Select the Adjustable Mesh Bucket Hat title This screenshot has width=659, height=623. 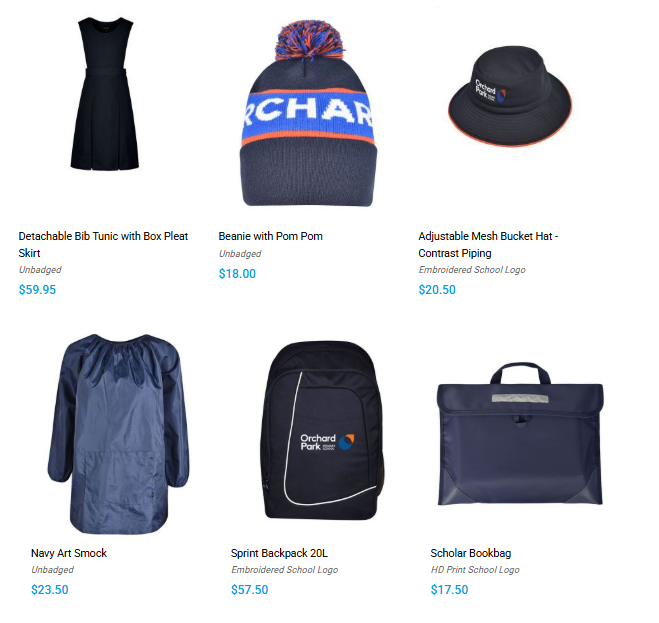[488, 244]
